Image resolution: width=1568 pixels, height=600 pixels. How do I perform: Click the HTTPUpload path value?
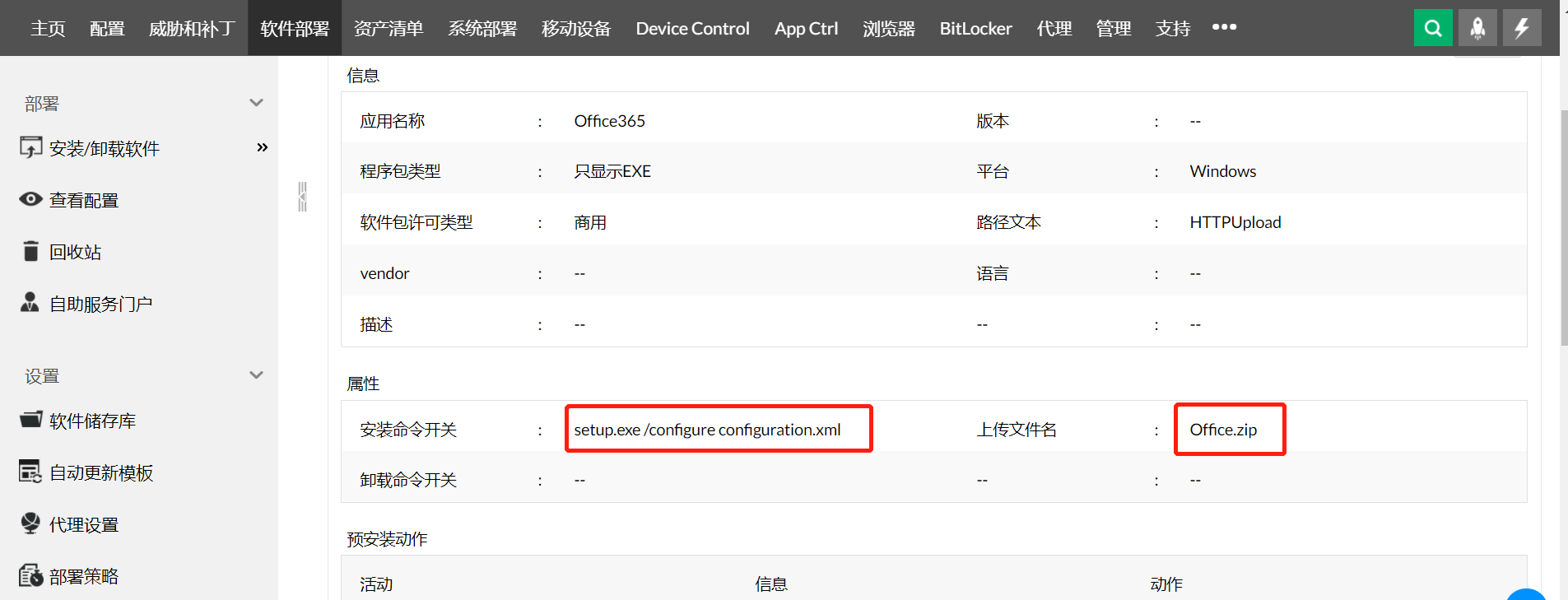tap(1235, 222)
